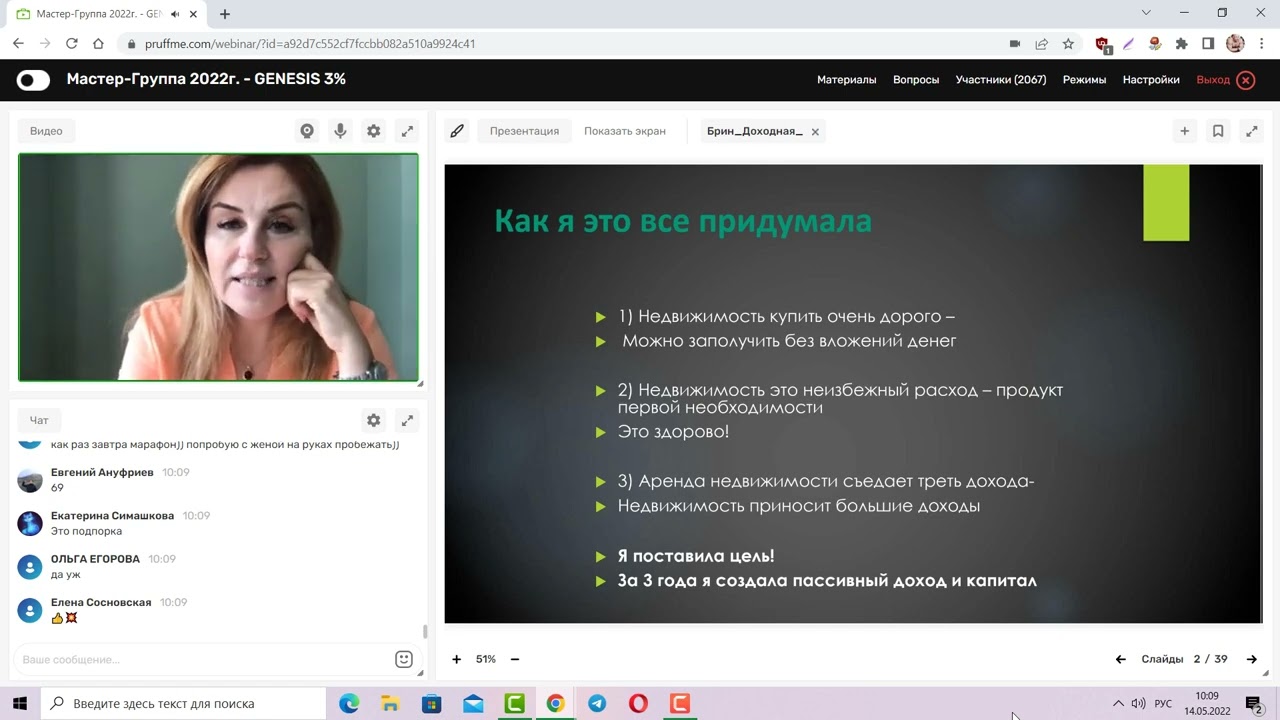Click the bookmark icon above the slide
Screen dimensions: 1280x720
tap(1218, 130)
